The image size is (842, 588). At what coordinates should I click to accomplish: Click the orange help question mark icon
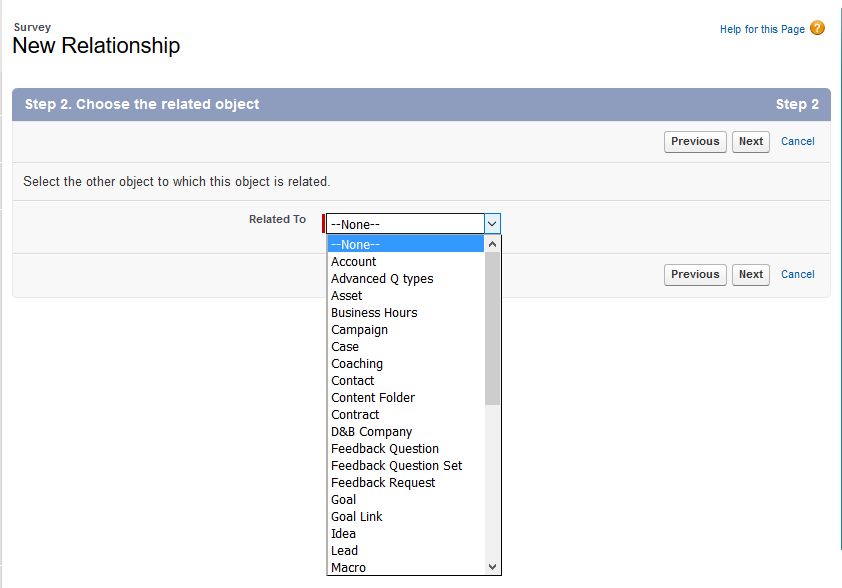(817, 28)
